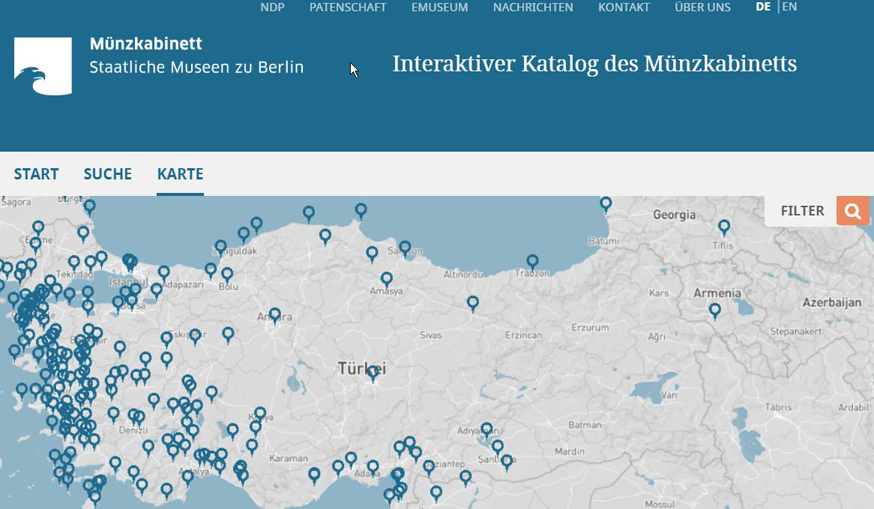Open the START tab
The height and width of the screenshot is (509, 874).
tap(36, 174)
